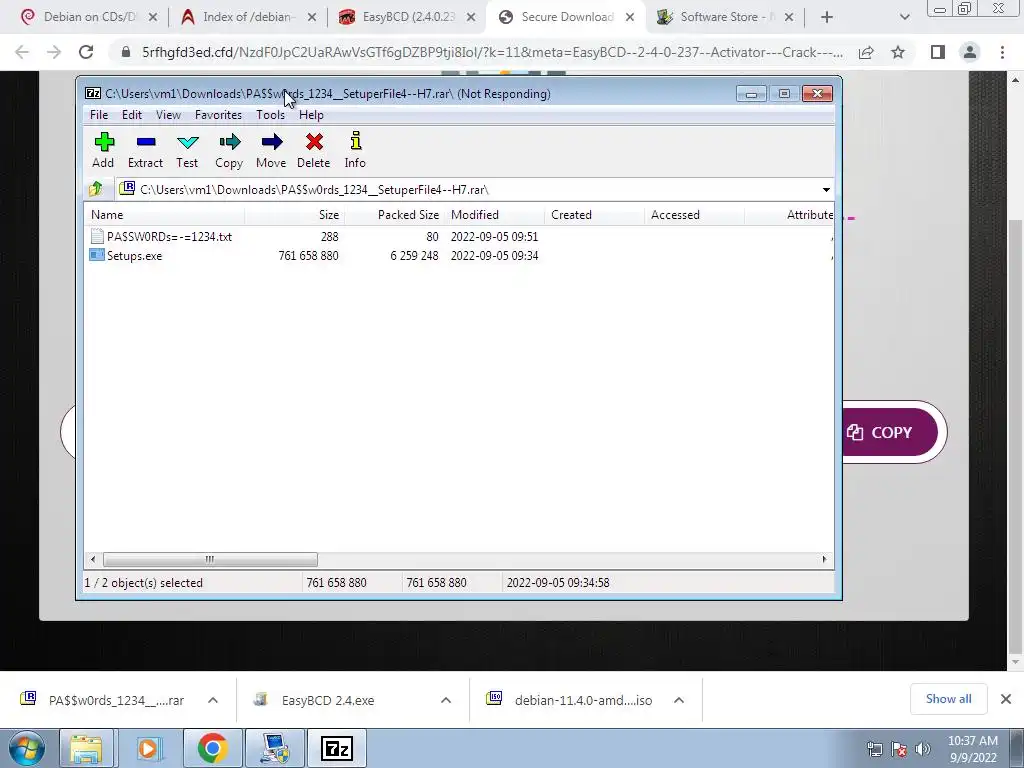1024x768 pixels.
Task: Click the Copy toolbar icon in 7-Zip
Action: [x=229, y=142]
